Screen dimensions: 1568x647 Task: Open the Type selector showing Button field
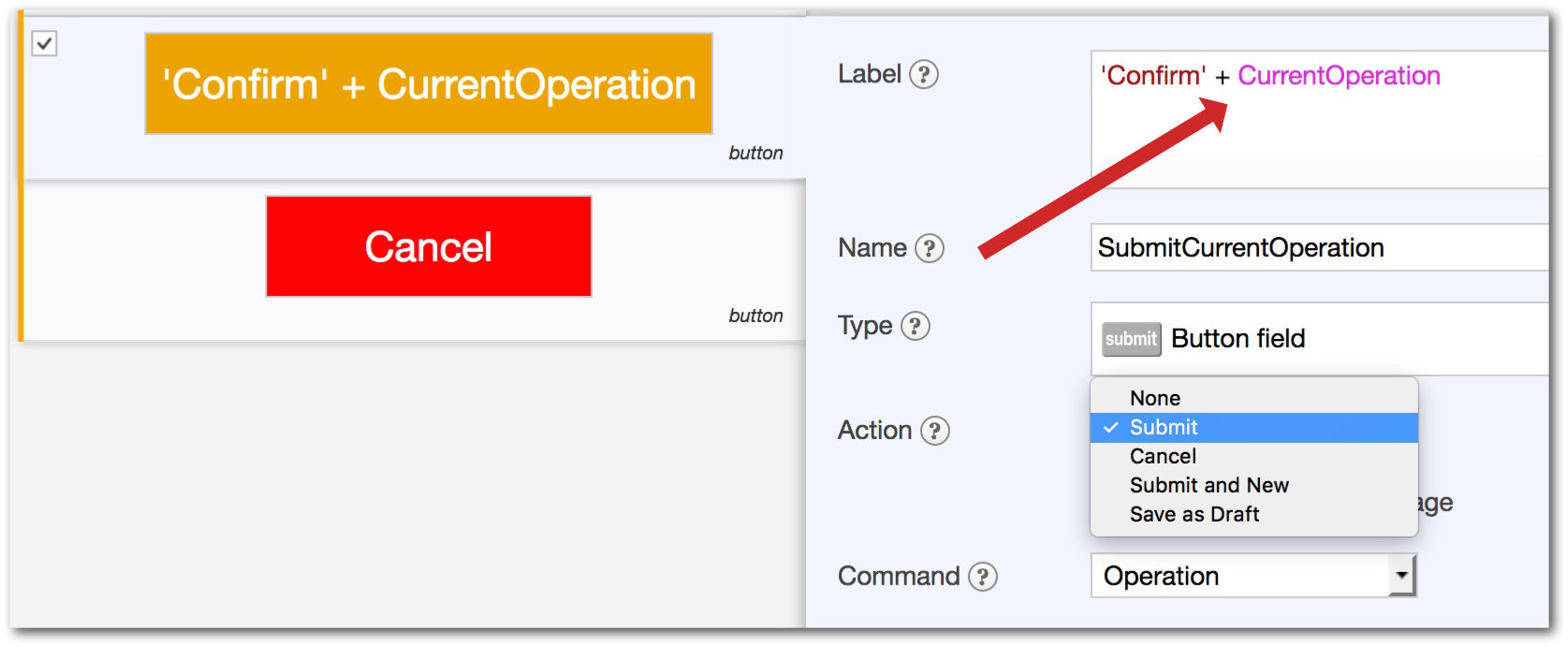[x=1320, y=339]
